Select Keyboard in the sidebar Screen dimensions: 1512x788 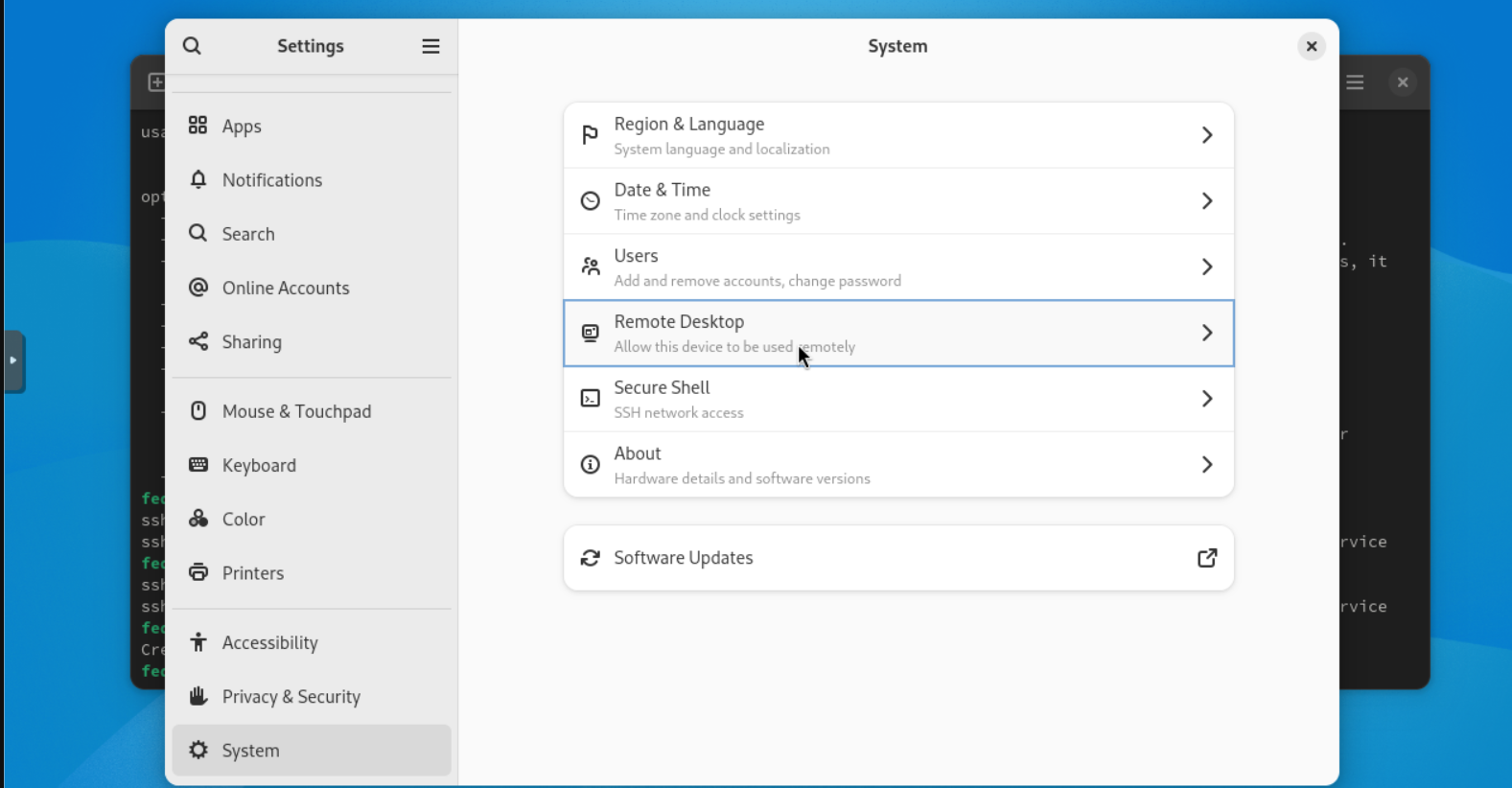[x=312, y=465]
